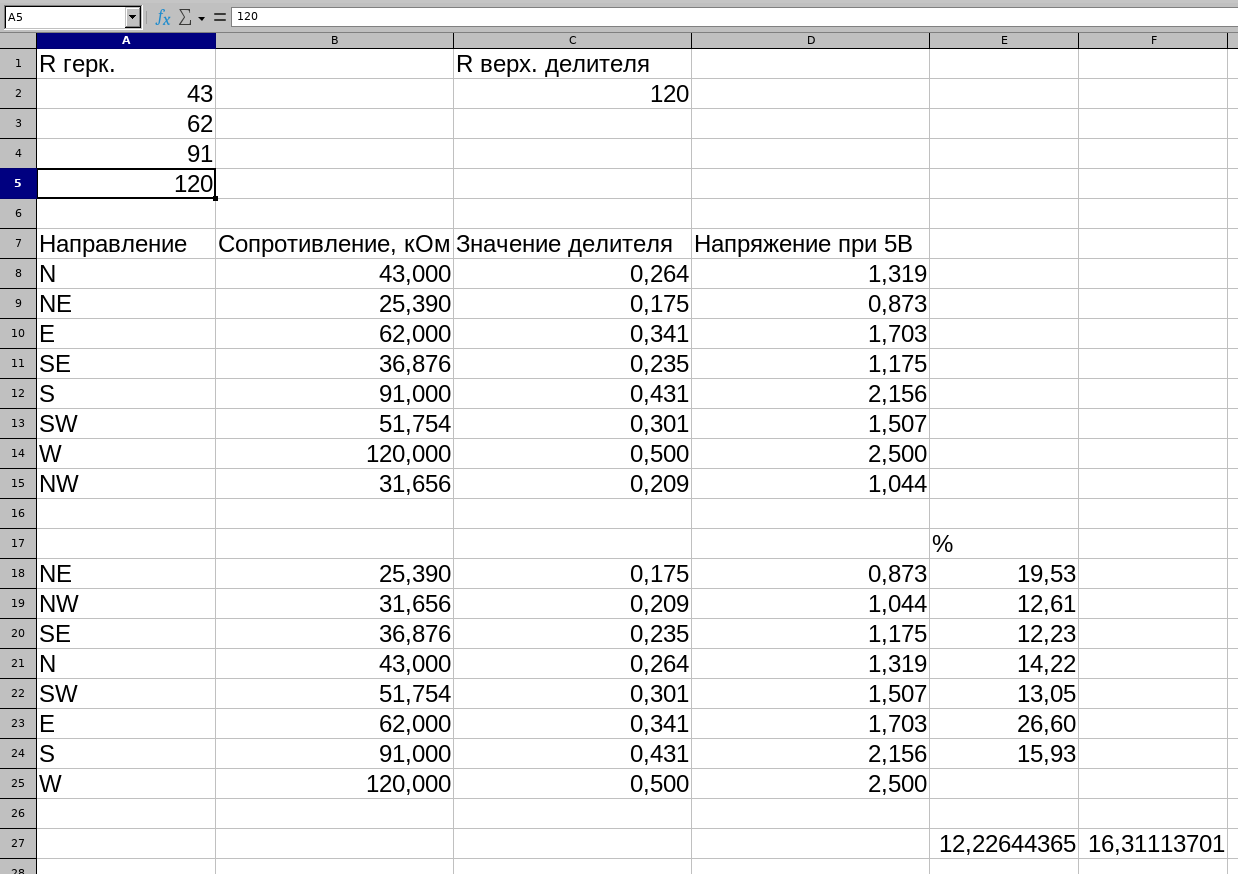Select column A header

[126, 40]
